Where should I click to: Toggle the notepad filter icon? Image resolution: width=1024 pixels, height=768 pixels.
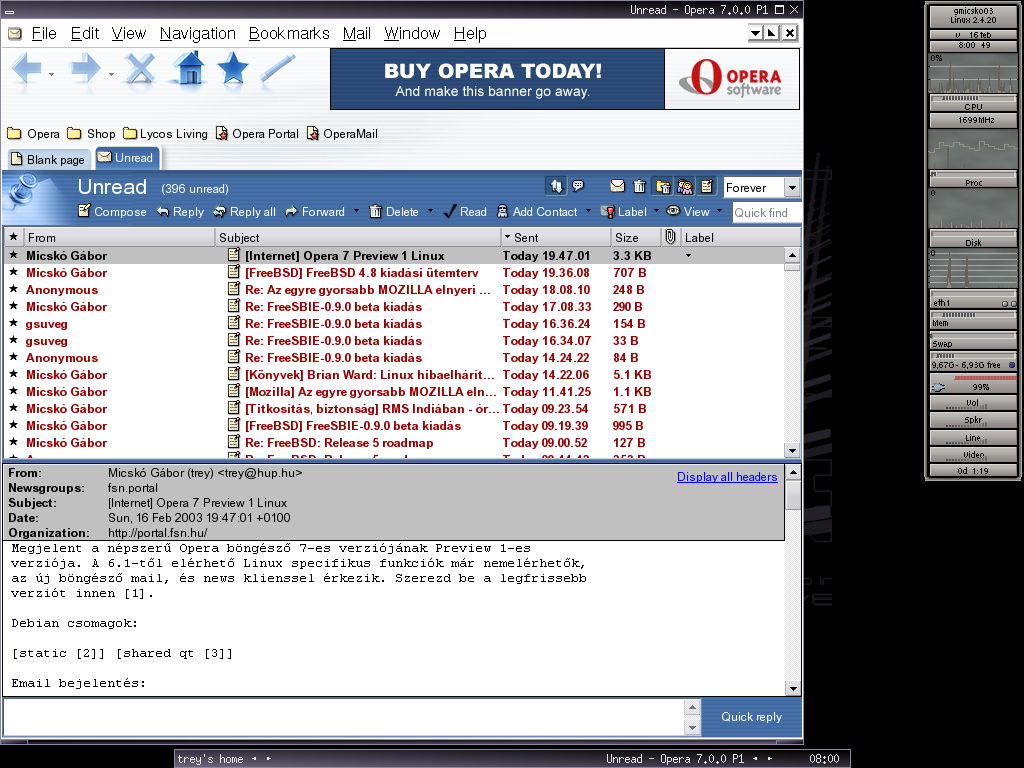707,187
